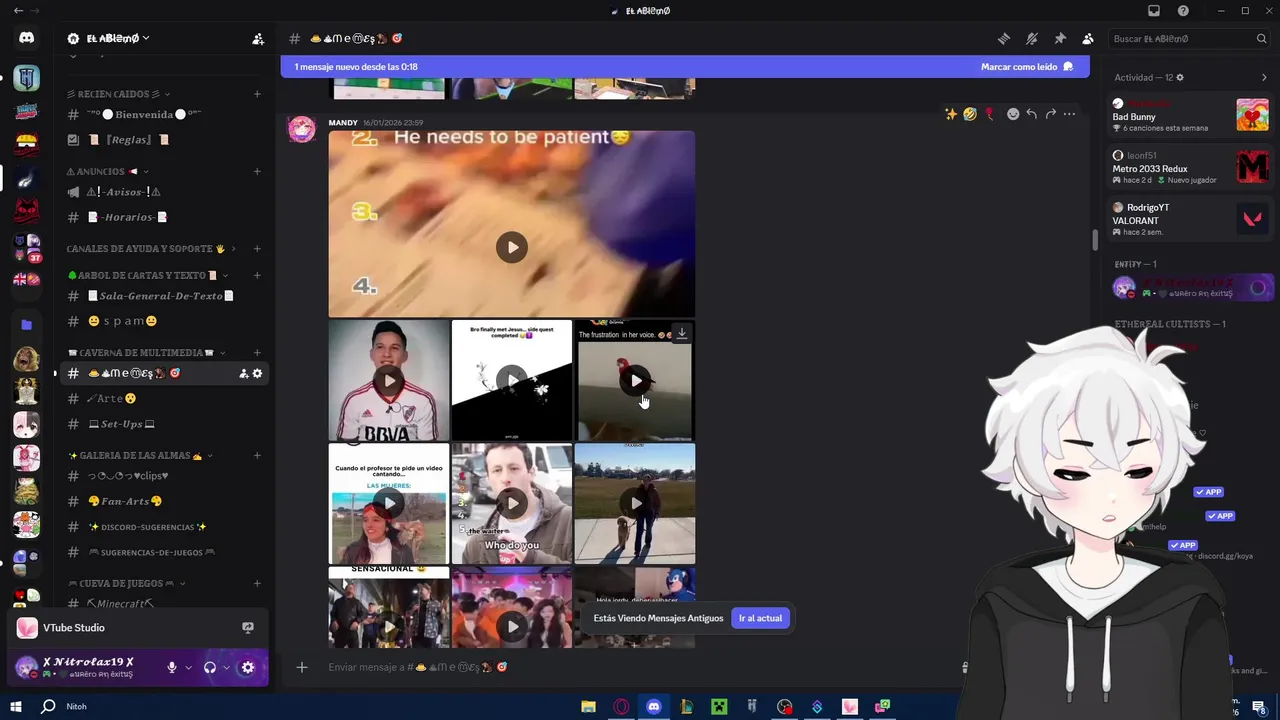Screen dimensions: 1280x720
Task: Collapse GALERIA DE LAS ALMAS category
Action: 140,455
